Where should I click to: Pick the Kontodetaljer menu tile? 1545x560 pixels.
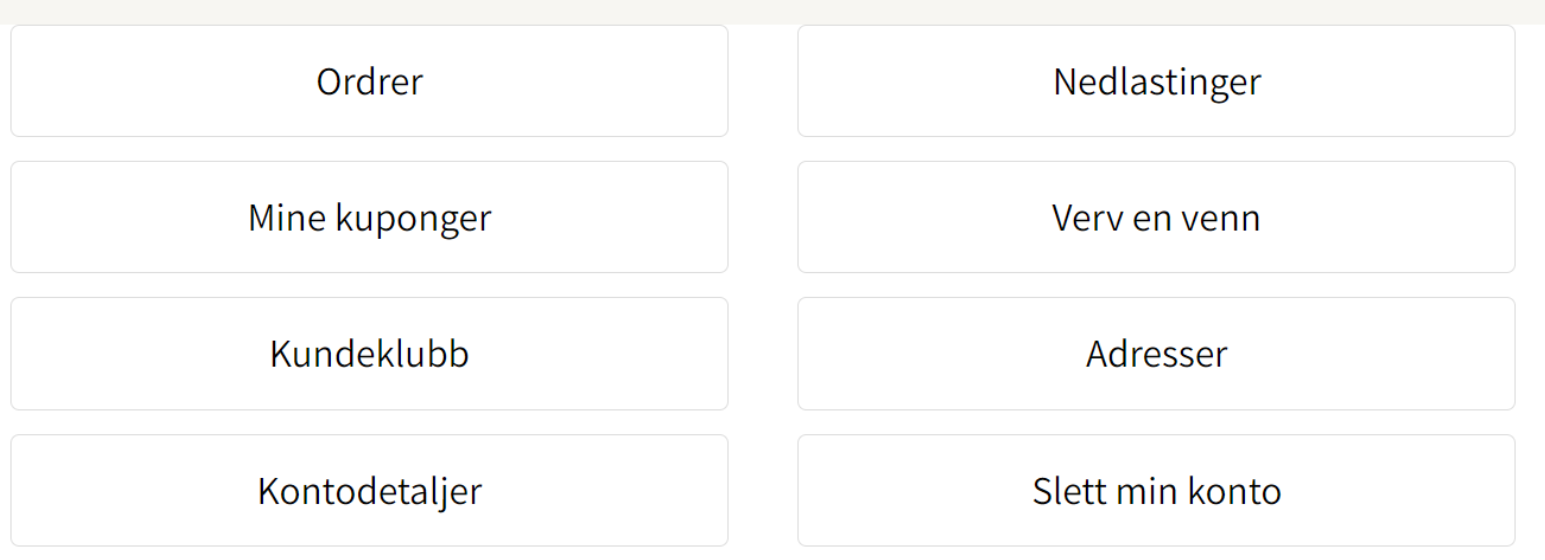(369, 491)
